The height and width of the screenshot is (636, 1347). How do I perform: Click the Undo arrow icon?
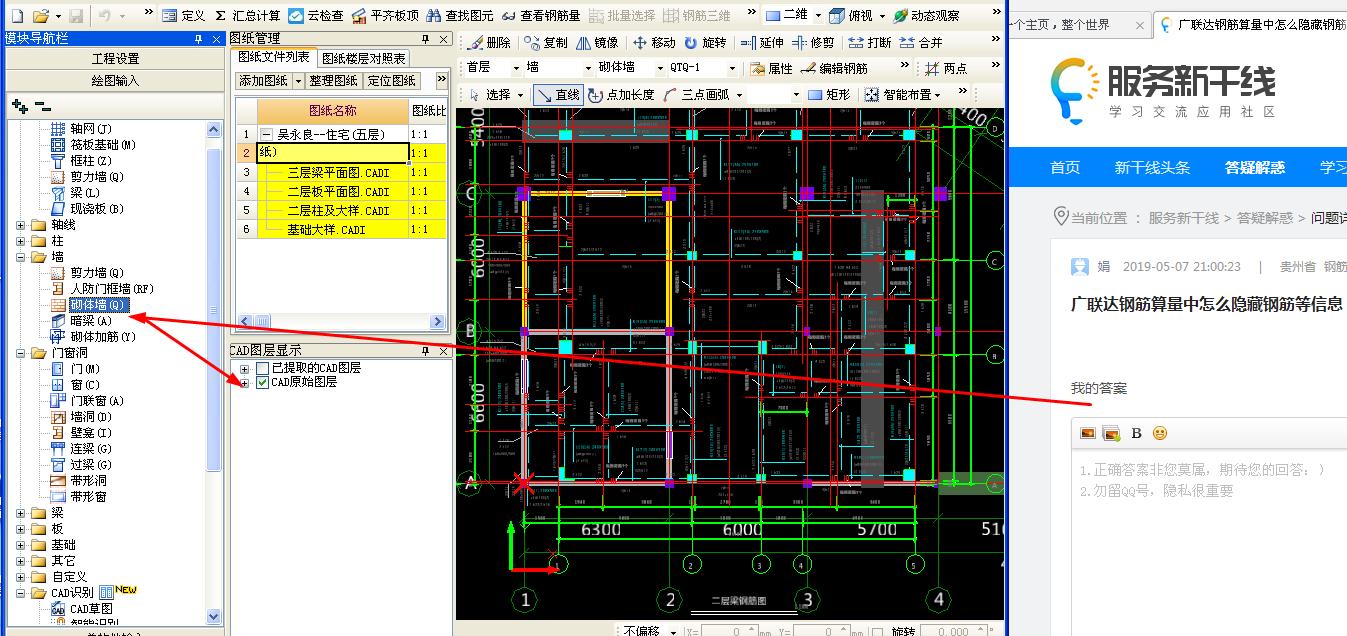point(105,16)
